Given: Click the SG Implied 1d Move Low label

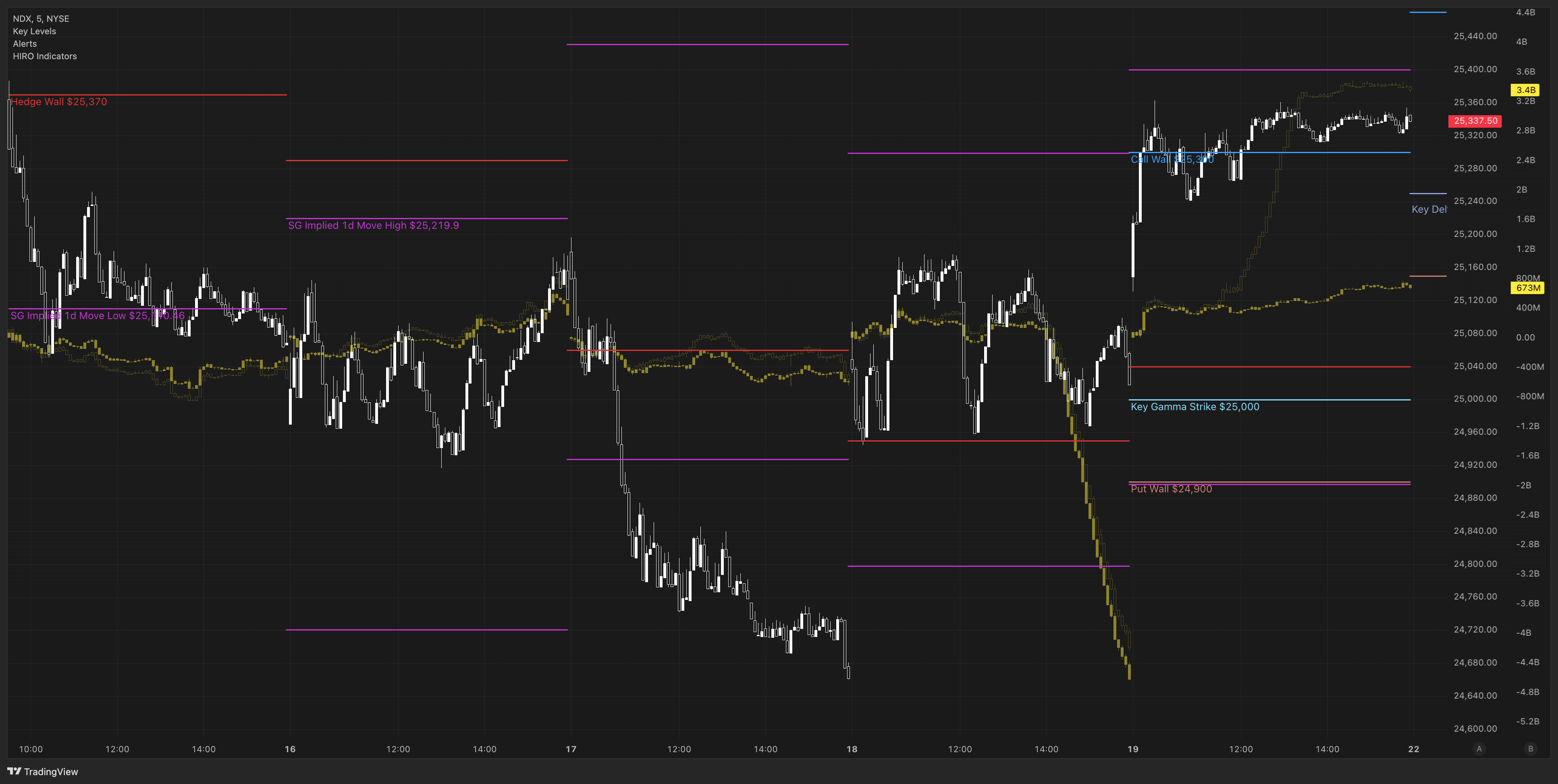Looking at the screenshot, I should (x=98, y=315).
